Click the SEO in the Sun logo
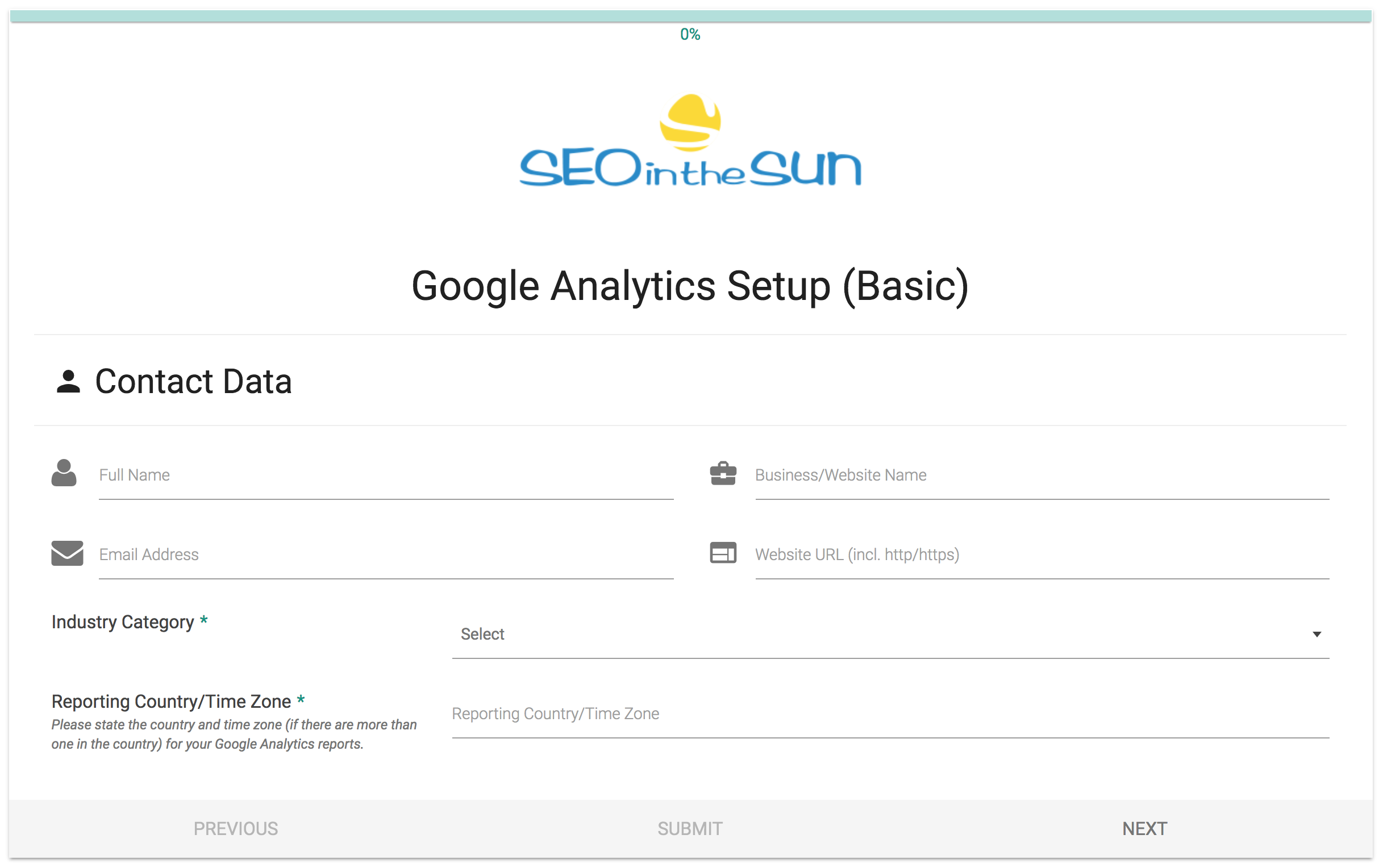 [690, 141]
